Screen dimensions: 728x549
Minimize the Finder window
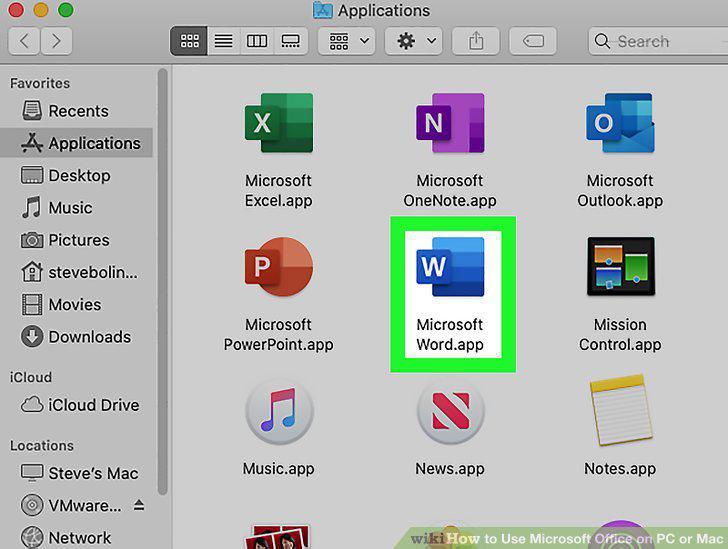click(x=41, y=10)
